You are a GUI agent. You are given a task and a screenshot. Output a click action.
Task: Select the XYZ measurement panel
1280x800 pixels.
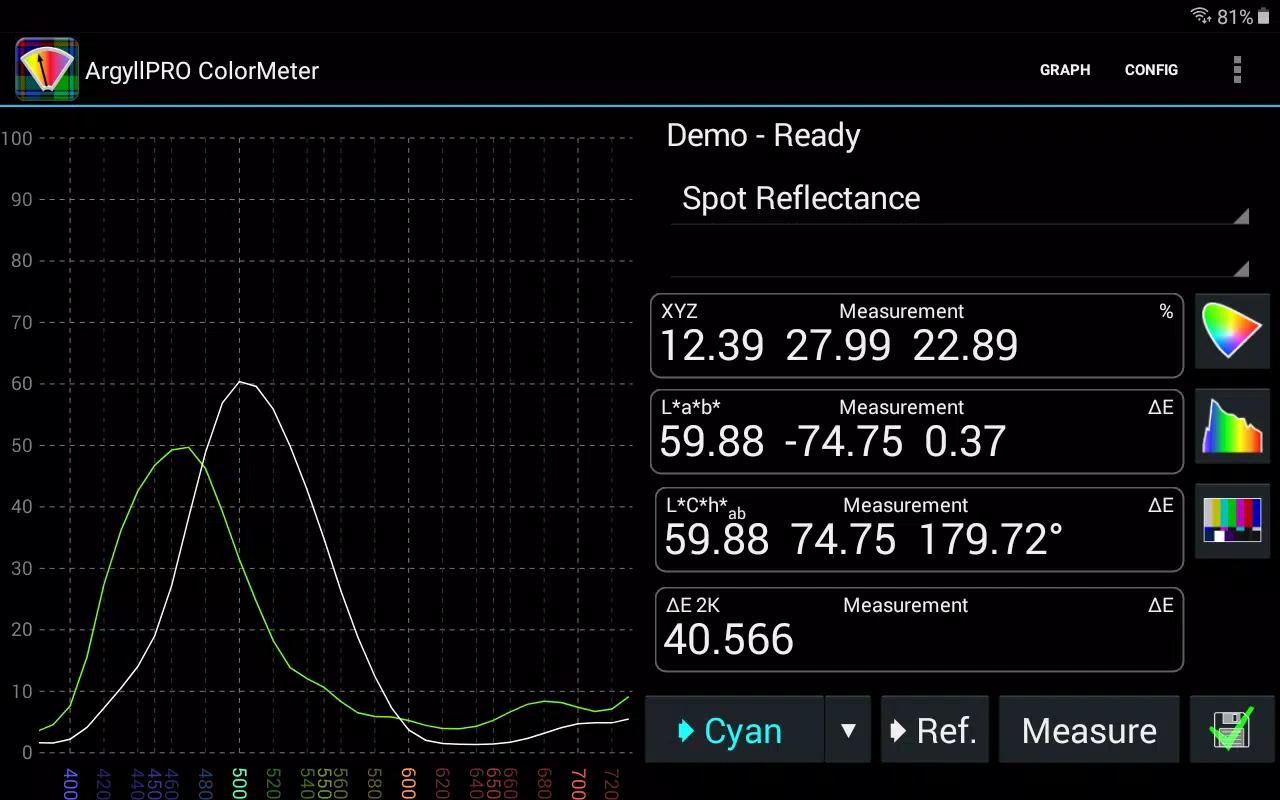(x=917, y=335)
